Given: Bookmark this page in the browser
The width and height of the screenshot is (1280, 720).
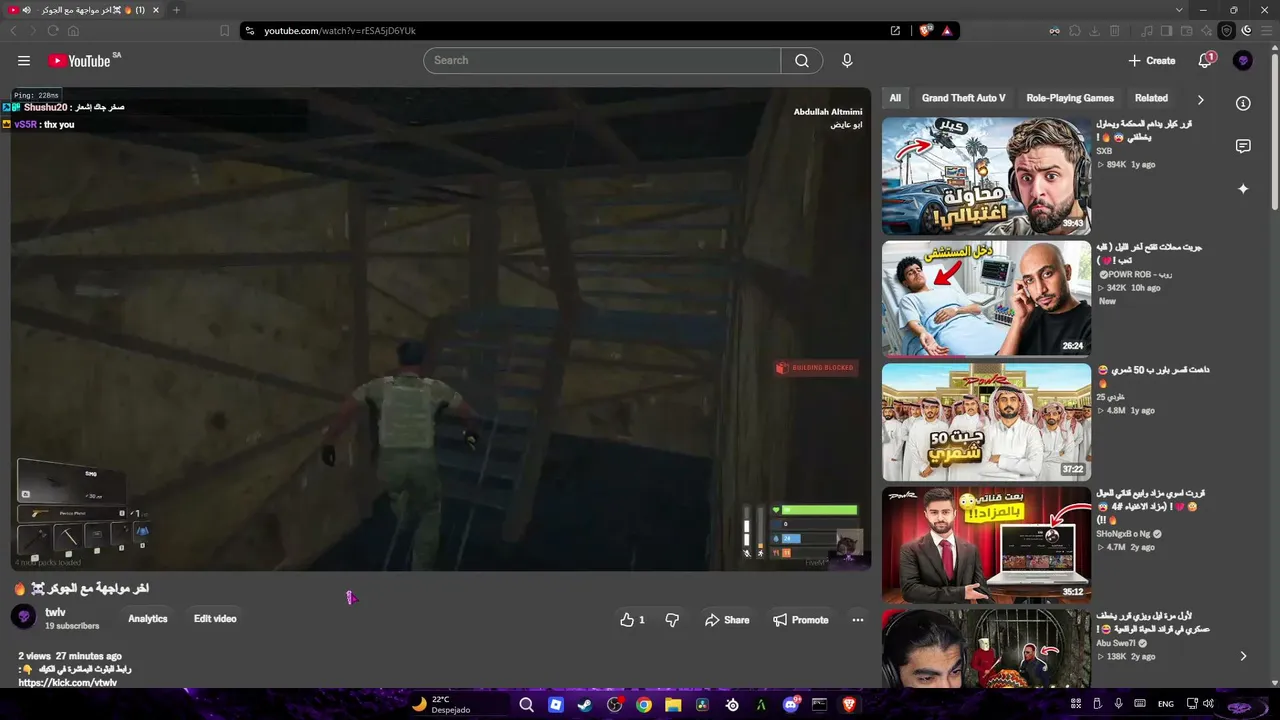Looking at the screenshot, I should (x=225, y=31).
